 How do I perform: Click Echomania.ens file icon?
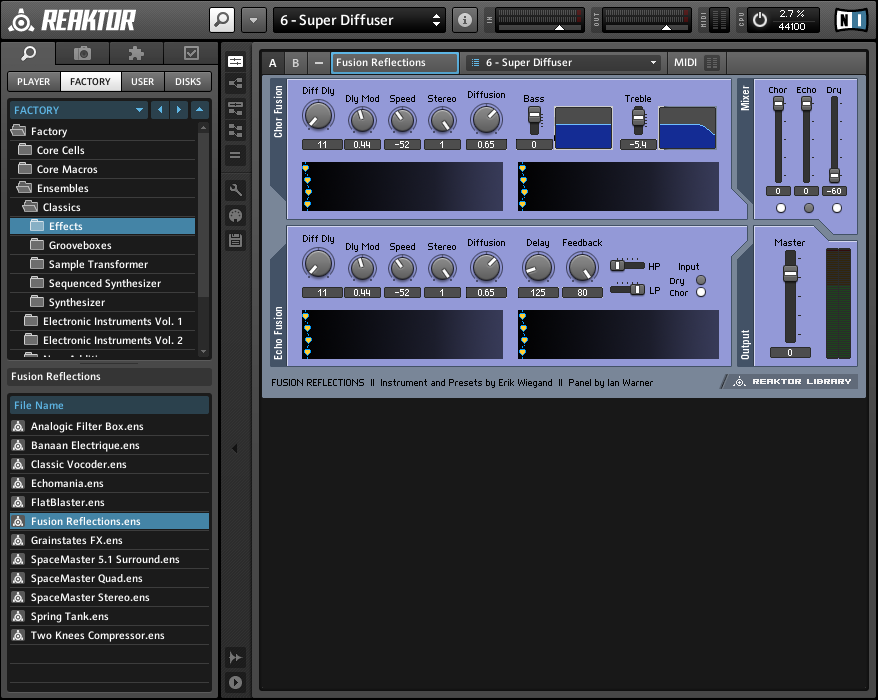pos(18,483)
